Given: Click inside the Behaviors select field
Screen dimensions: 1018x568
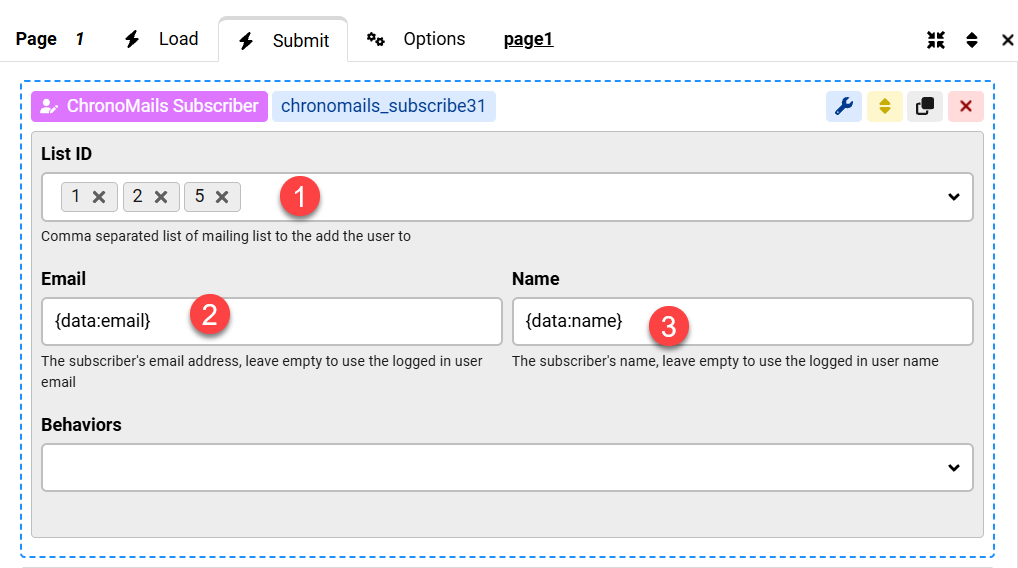Looking at the screenshot, I should click(x=507, y=467).
